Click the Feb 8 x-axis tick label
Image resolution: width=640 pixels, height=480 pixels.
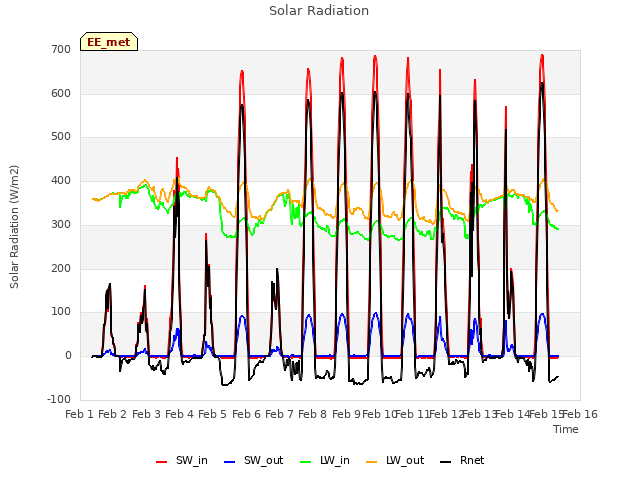pyautogui.click(x=312, y=414)
